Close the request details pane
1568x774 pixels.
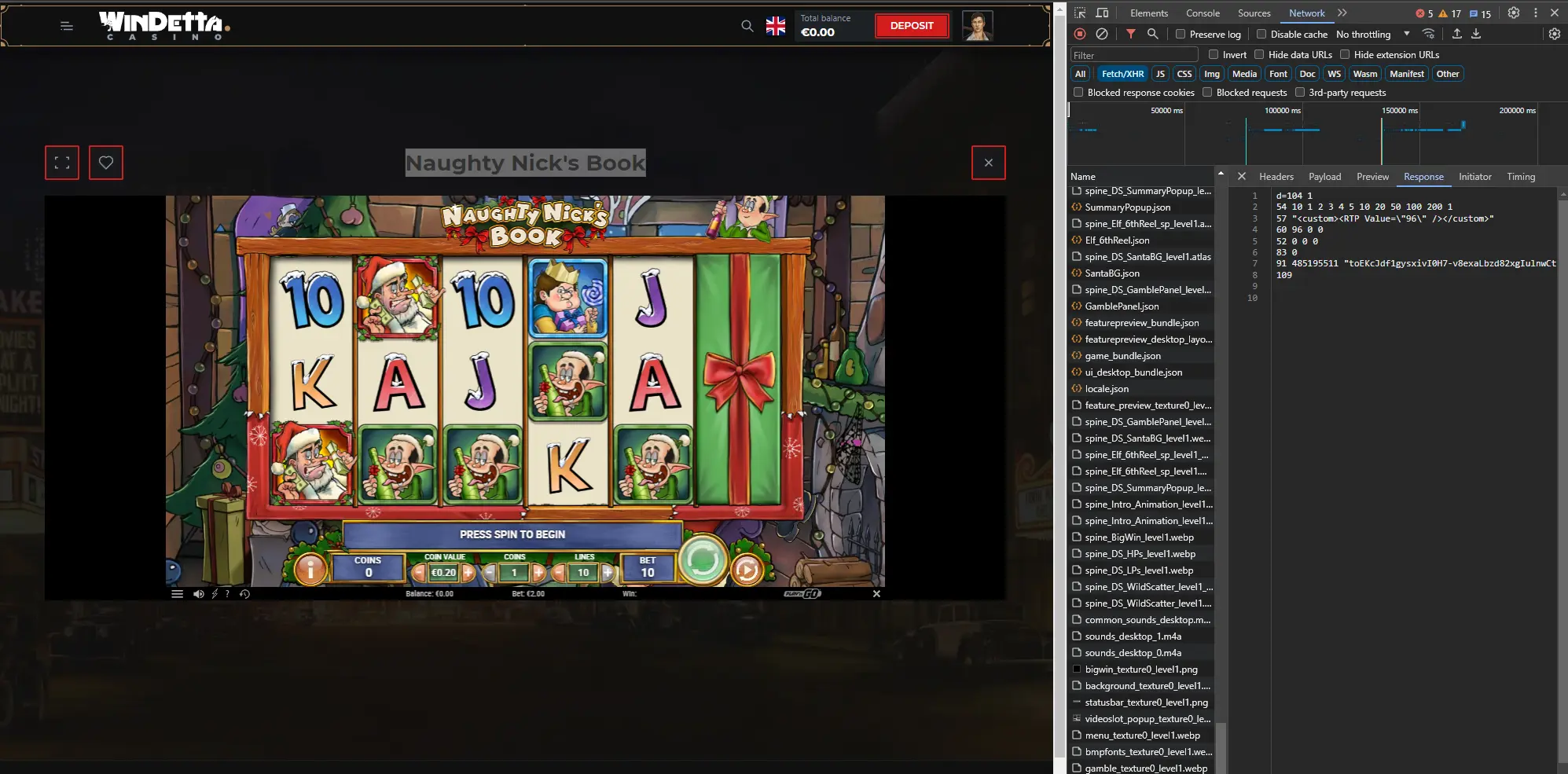[1242, 177]
